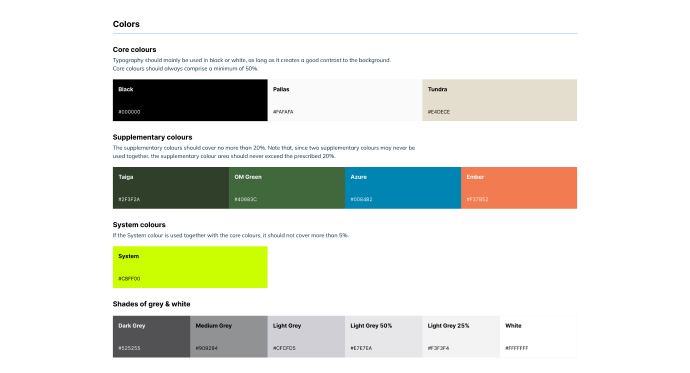690x373 pixels.
Task: Click the 'Core colours' heading
Action: (x=134, y=50)
